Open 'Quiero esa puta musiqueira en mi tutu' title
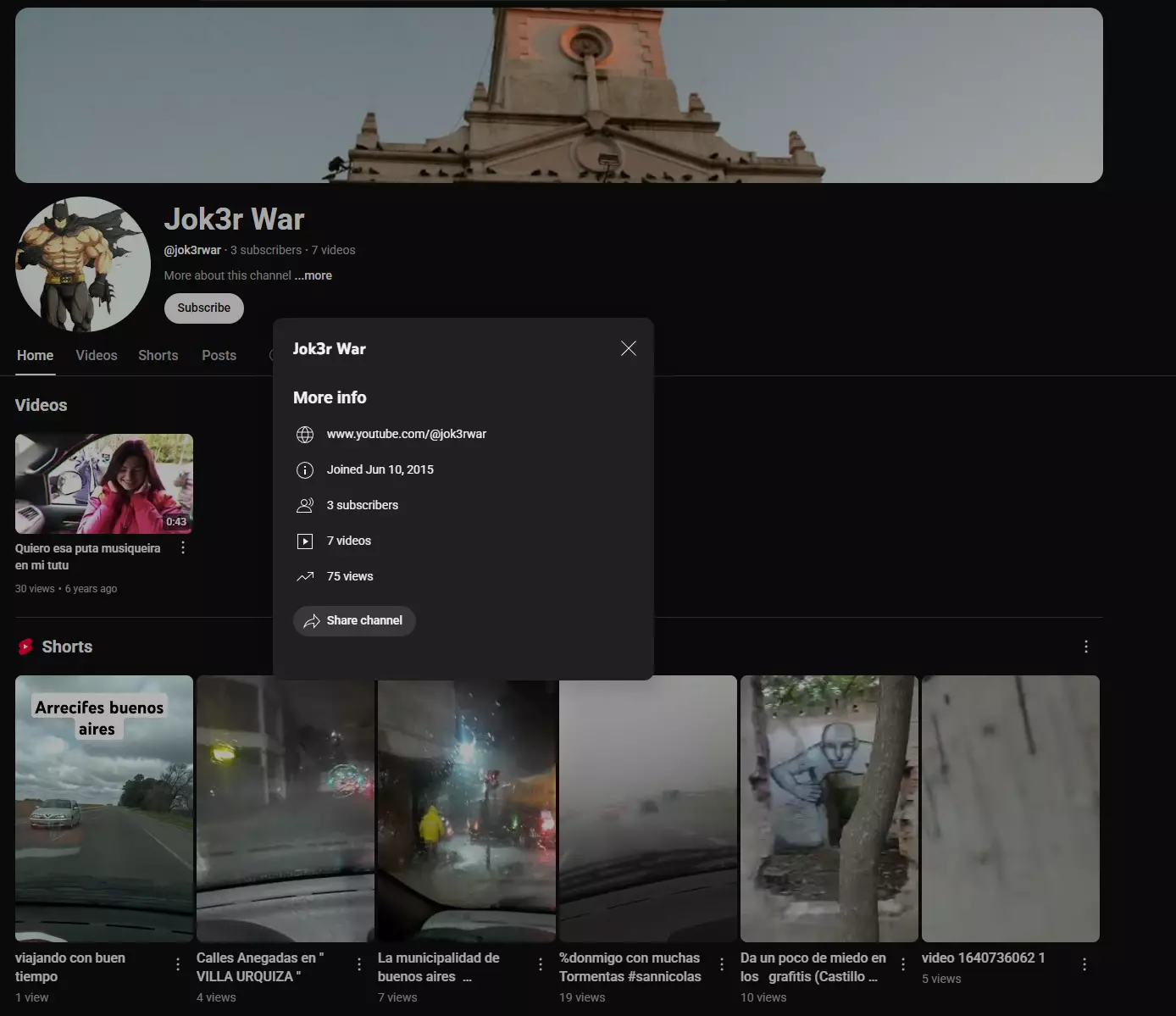Image resolution: width=1176 pixels, height=1016 pixels. click(88, 557)
